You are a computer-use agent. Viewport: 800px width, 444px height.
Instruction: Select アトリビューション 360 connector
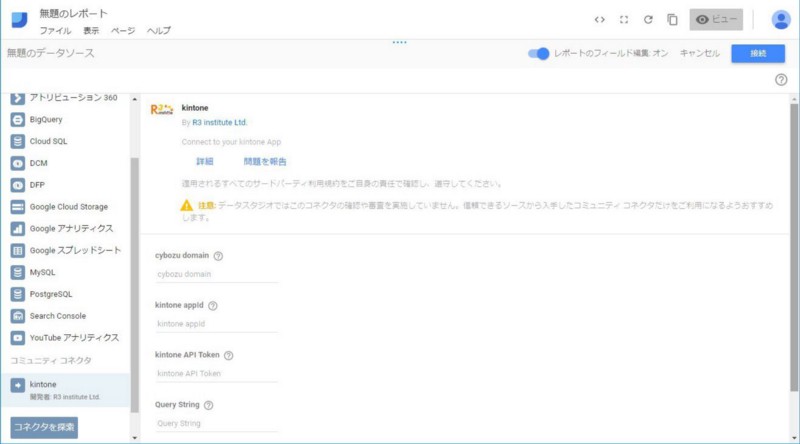tap(65, 97)
